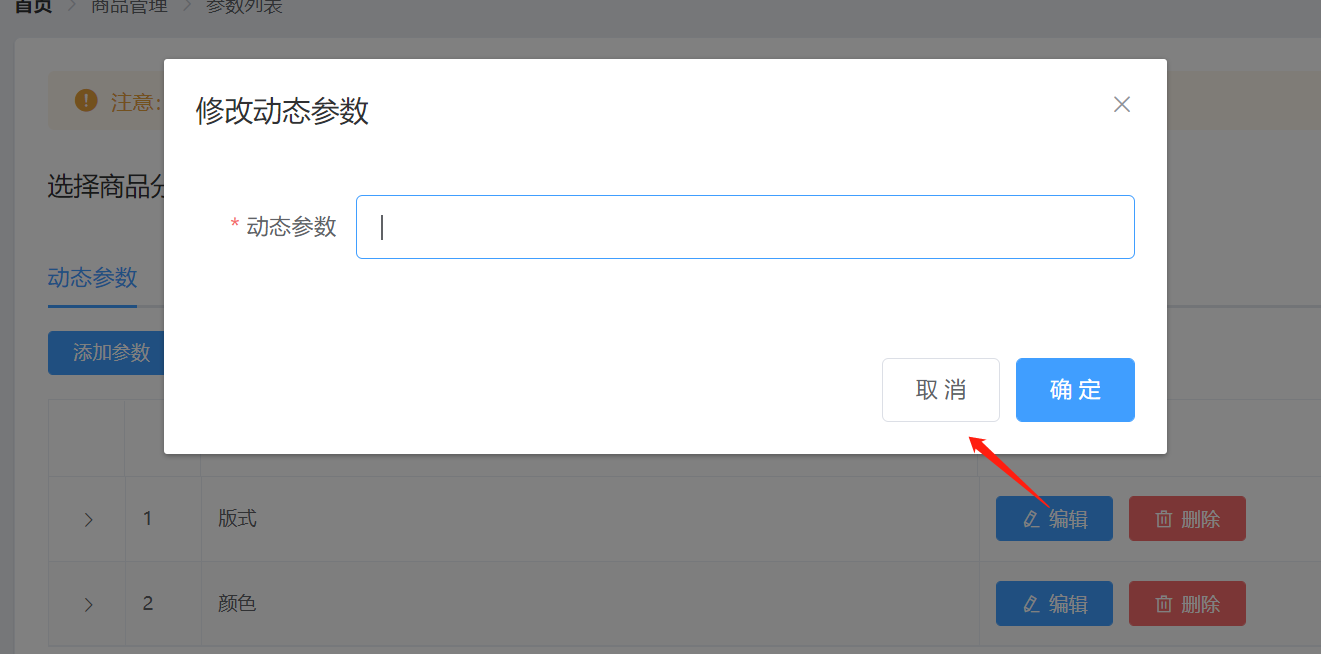
Task: Click the 版式 parameter name cell
Action: tap(590, 519)
